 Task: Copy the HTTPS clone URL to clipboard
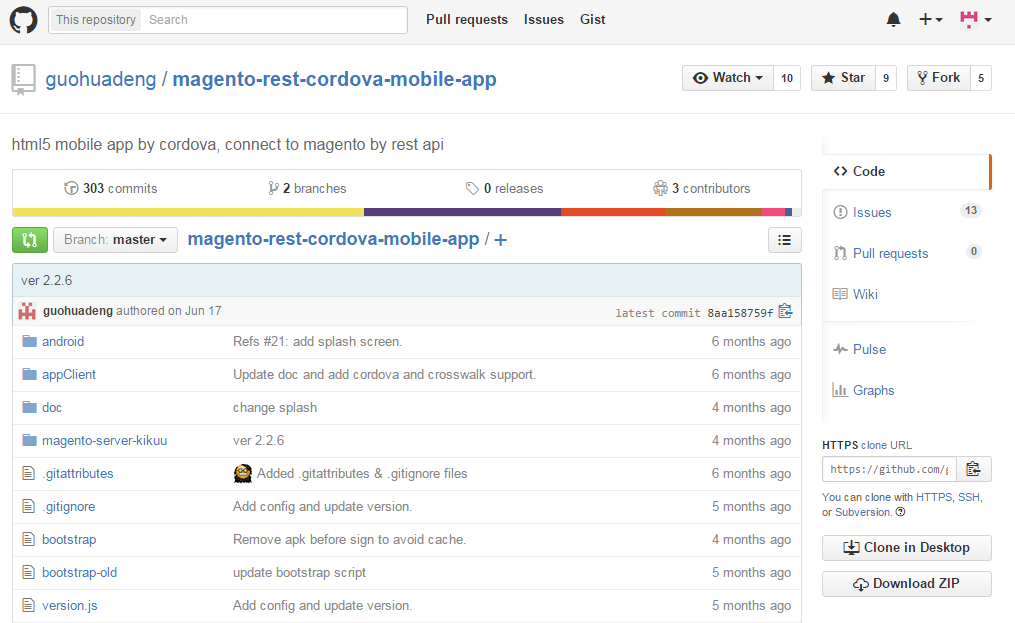(973, 469)
